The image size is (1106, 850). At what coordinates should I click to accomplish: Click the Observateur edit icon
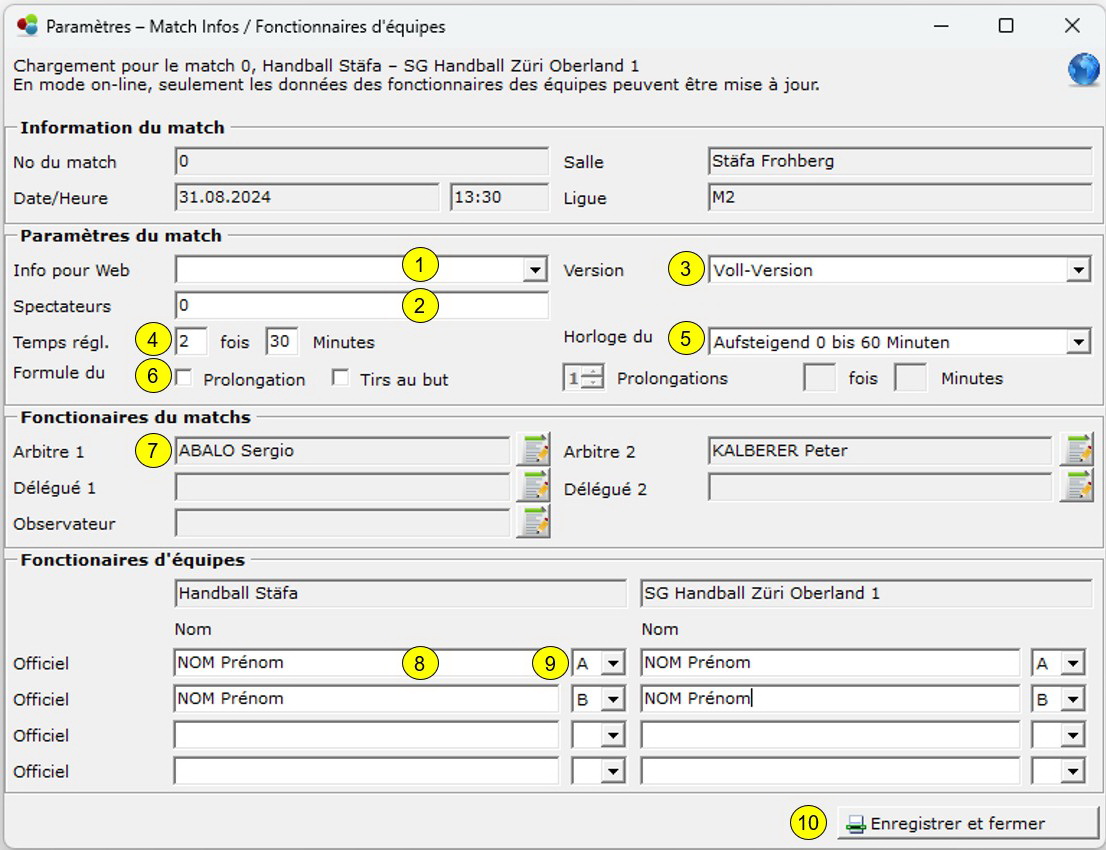[x=534, y=523]
